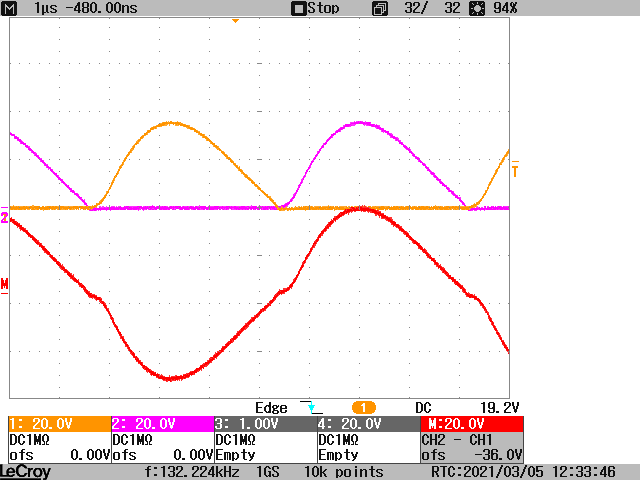This screenshot has width=640, height=480.
Task: Click channel 3 Empty status text
Action: point(236,455)
